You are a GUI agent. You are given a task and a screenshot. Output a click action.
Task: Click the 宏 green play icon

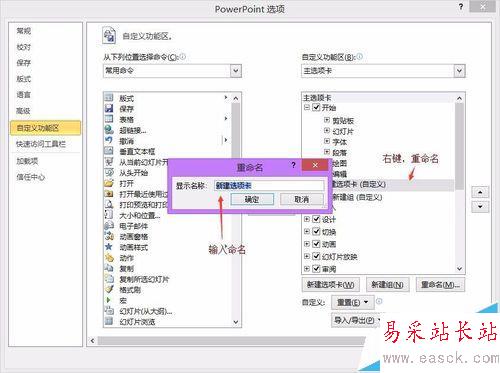point(108,300)
